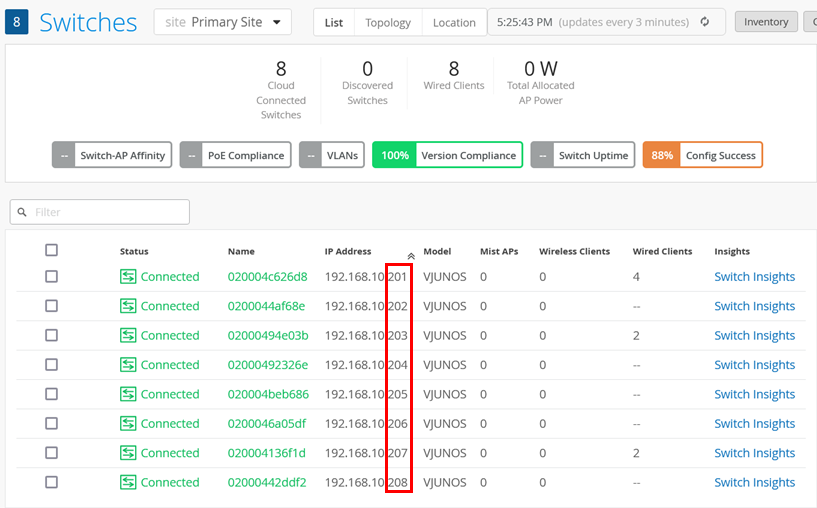Check the box for switch 020004c626d8
Image resolution: width=817 pixels, height=508 pixels.
51,277
